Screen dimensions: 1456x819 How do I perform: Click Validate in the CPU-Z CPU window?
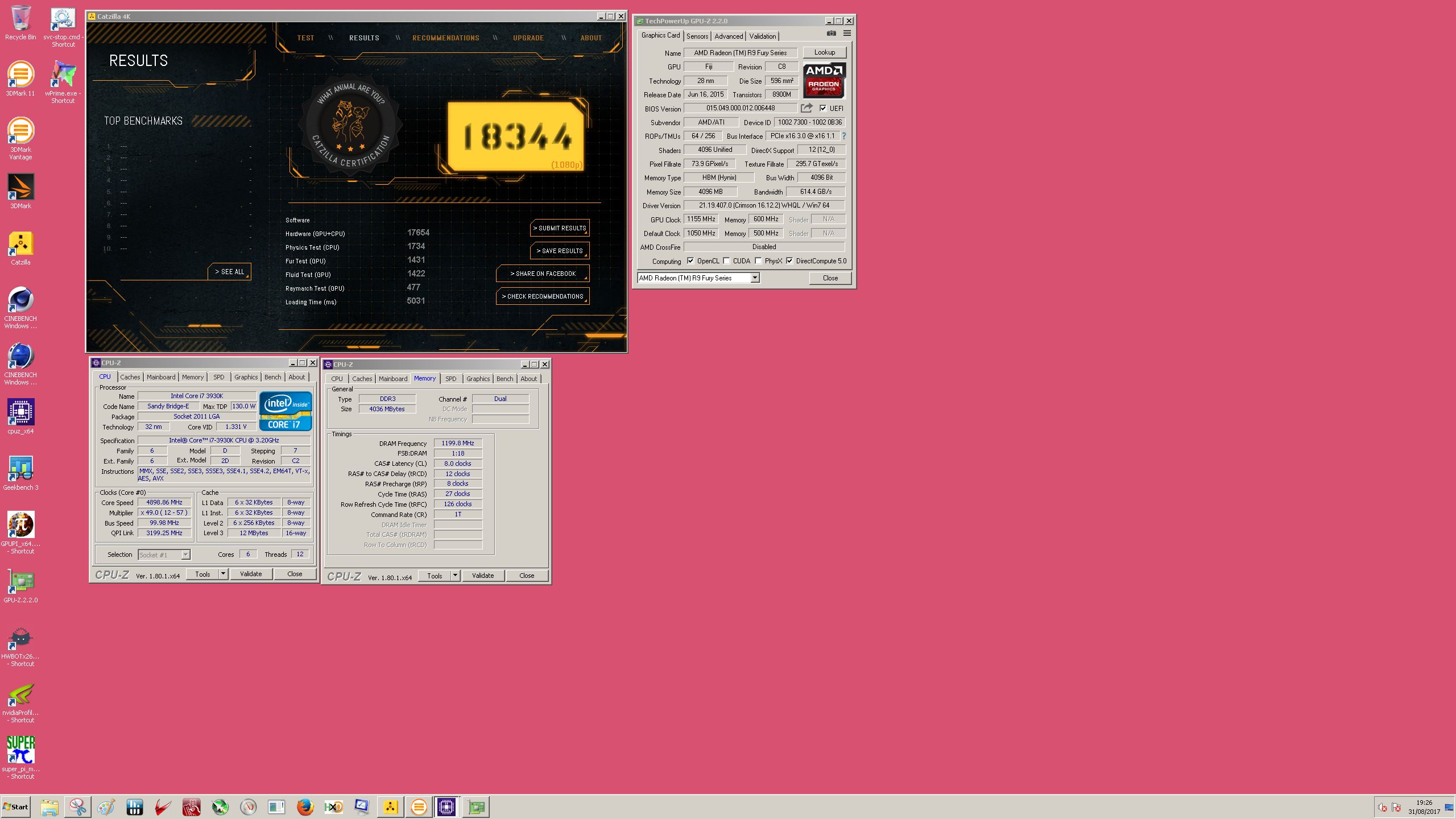point(251,574)
